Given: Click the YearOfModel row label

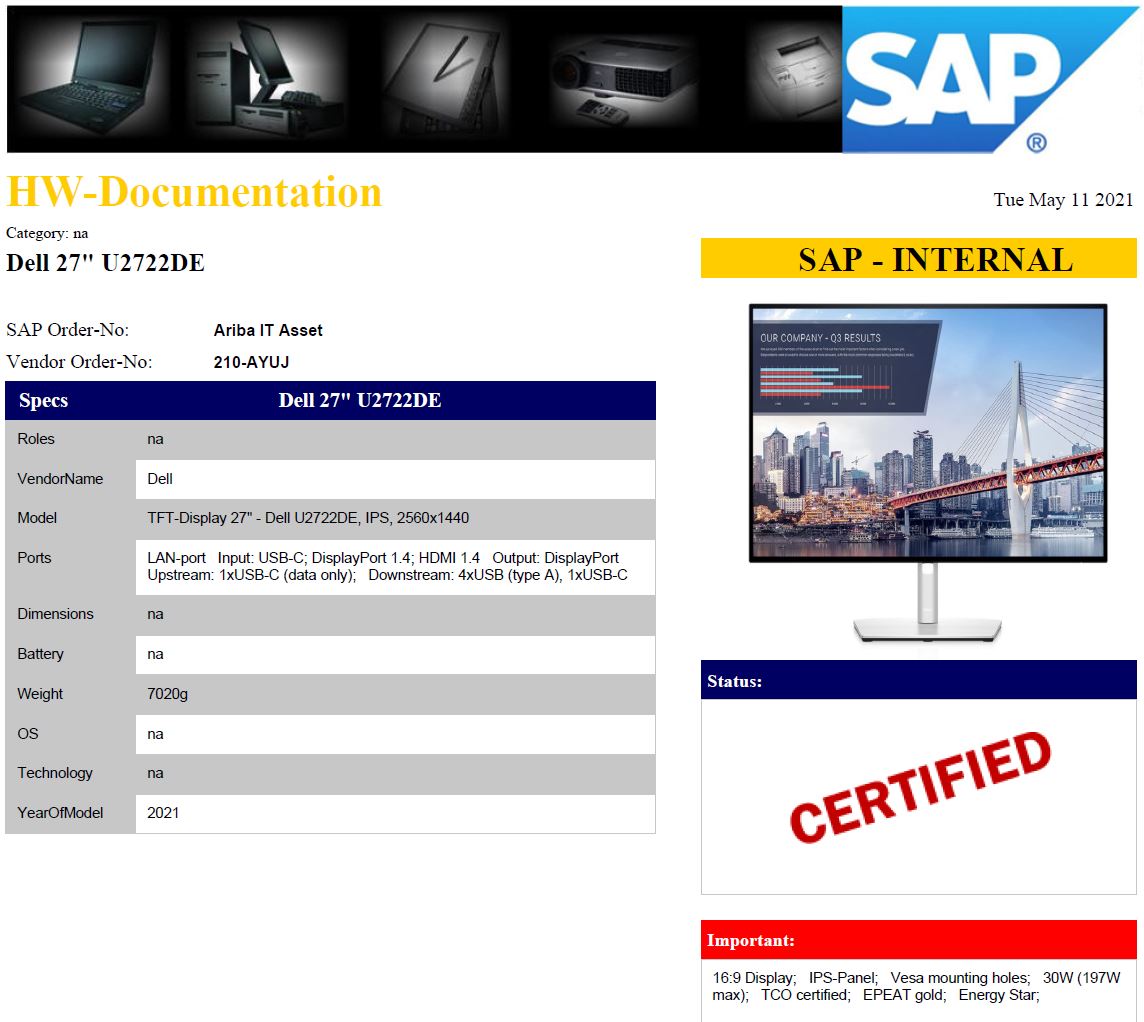Looking at the screenshot, I should point(60,813).
